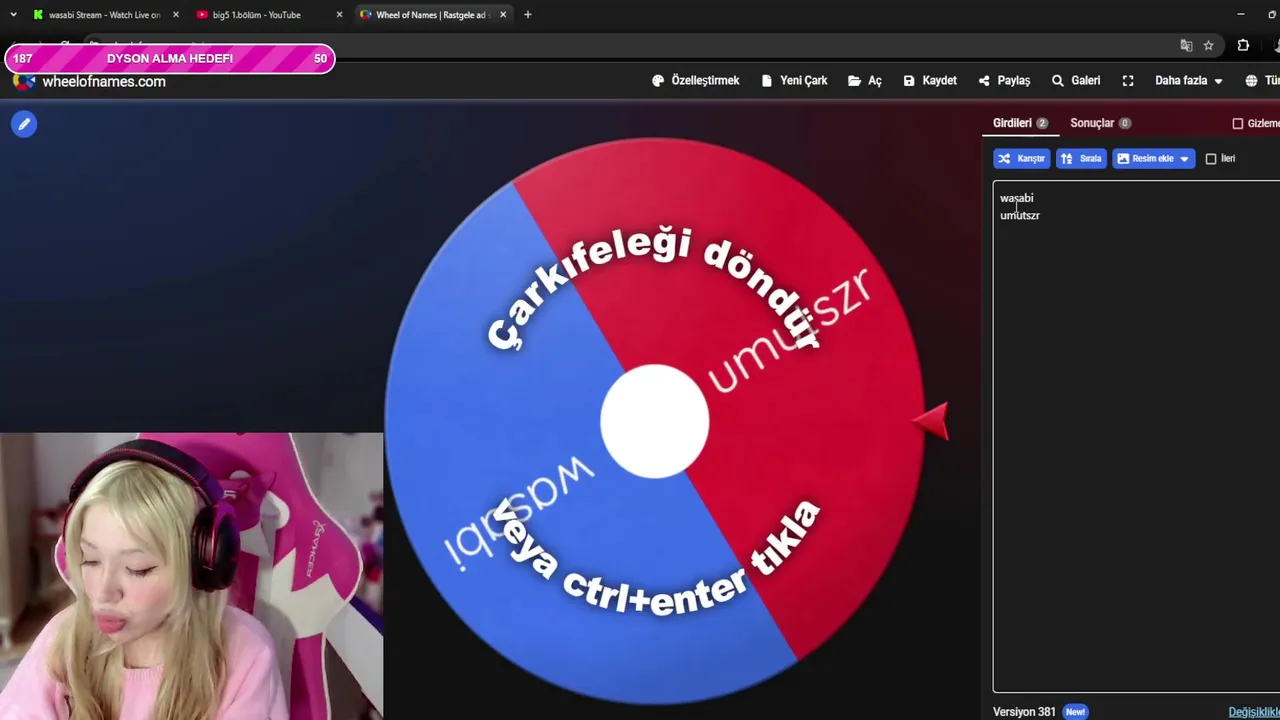The width and height of the screenshot is (1280, 720).
Task: Open a saved wheel with Aç
Action: pyautogui.click(x=865, y=80)
